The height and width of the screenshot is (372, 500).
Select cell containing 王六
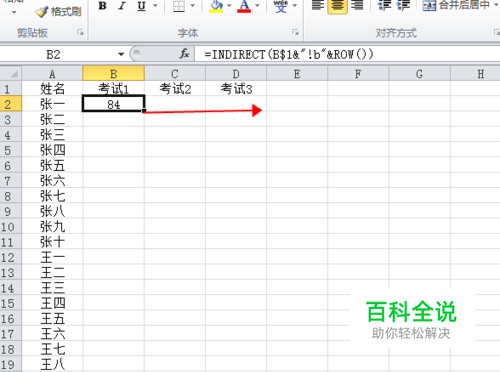pos(52,334)
